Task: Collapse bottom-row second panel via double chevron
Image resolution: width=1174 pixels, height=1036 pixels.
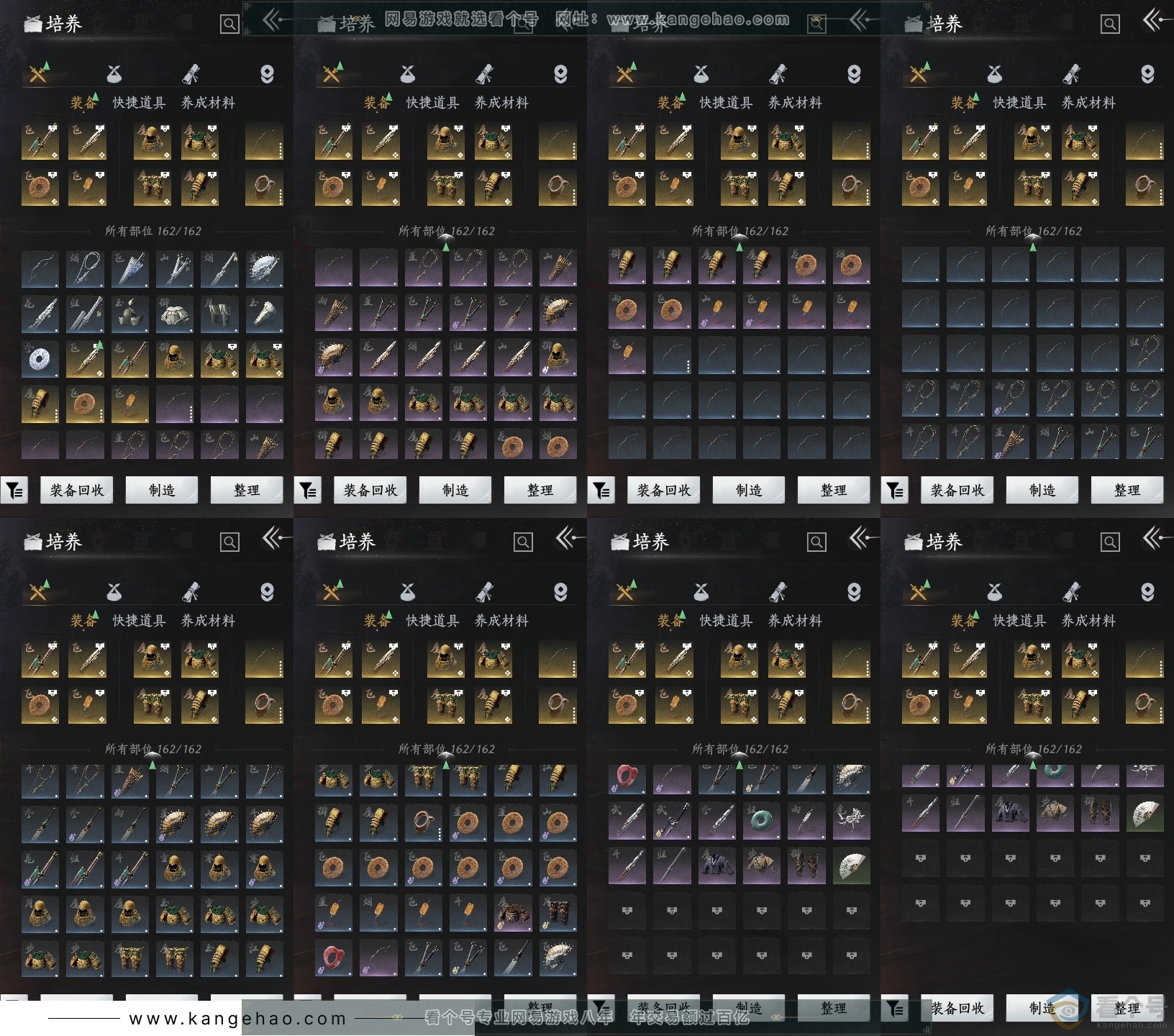Action: [568, 538]
